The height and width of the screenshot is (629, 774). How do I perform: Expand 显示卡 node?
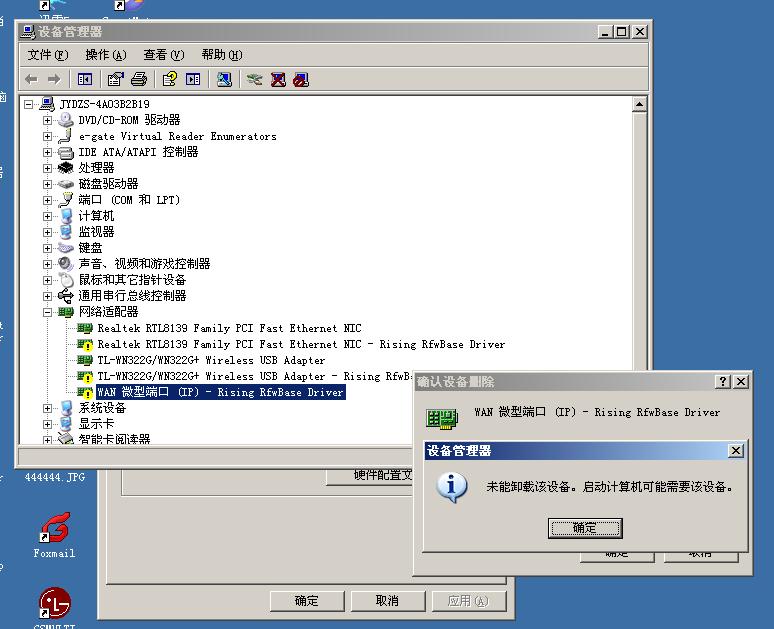[47, 424]
